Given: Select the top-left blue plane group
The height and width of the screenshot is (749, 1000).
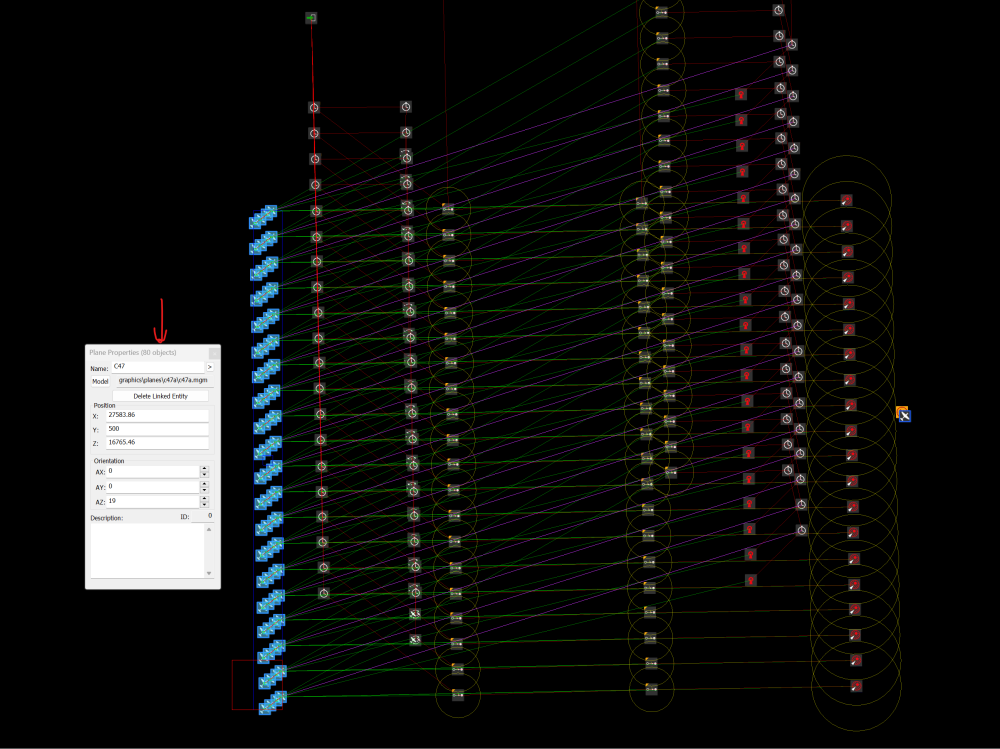Looking at the screenshot, I should tap(265, 217).
